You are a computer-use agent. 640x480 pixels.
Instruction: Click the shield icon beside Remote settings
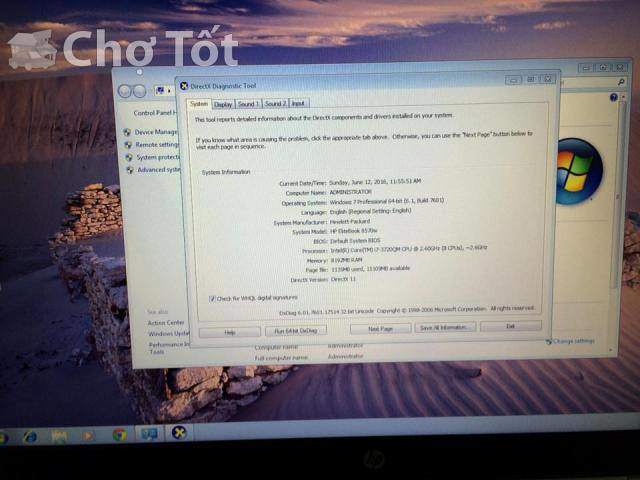tap(128, 145)
